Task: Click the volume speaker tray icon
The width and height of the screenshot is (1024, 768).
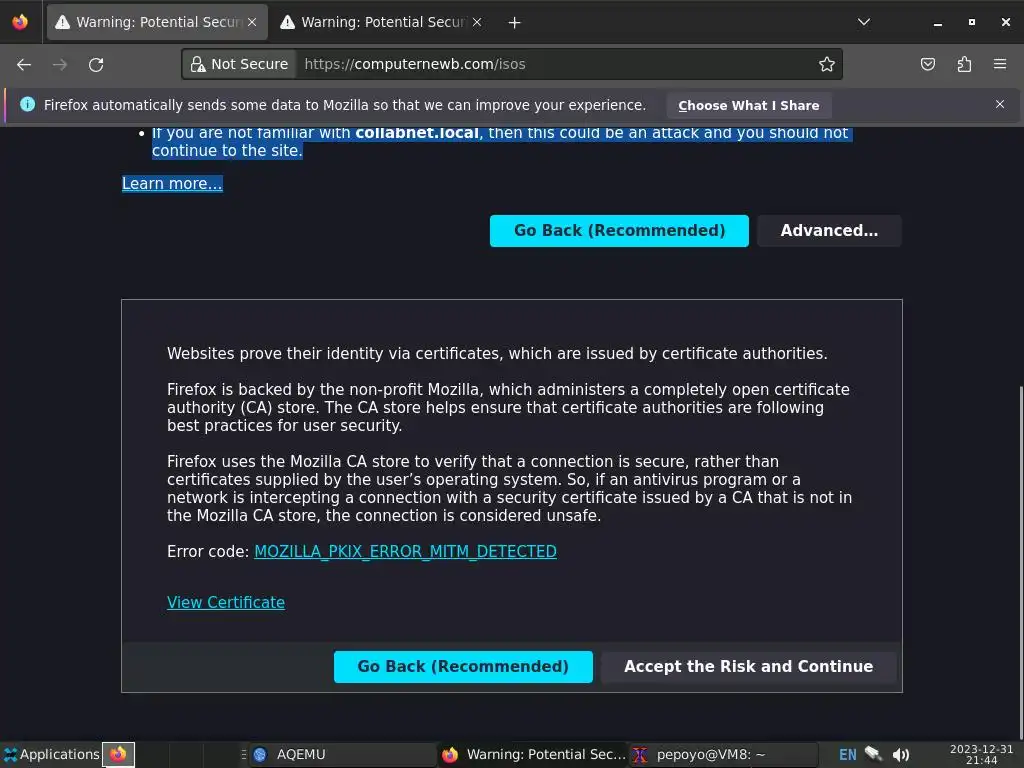Action: tap(901, 755)
